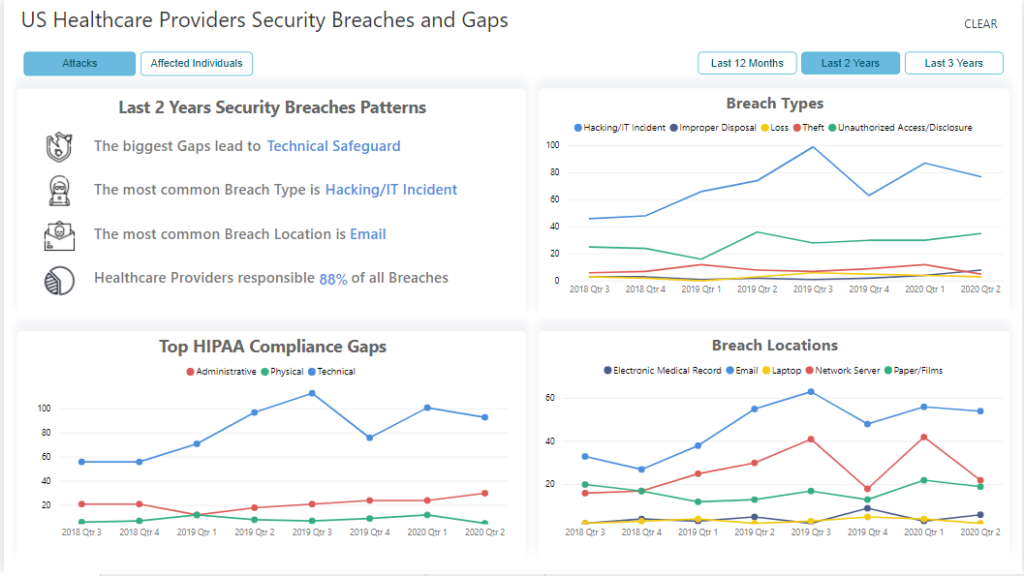Select the Last 2 Years range
The height and width of the screenshot is (576, 1024).
[x=850, y=64]
